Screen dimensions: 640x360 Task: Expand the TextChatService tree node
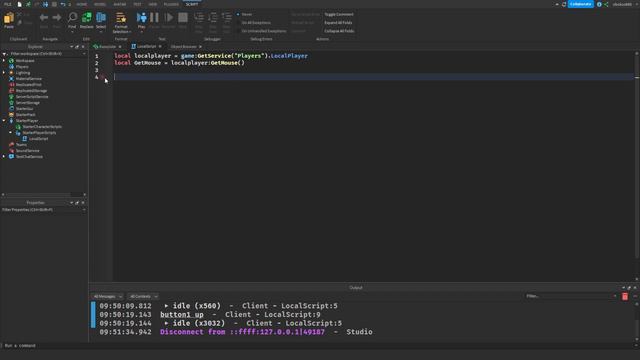click(x=4, y=156)
